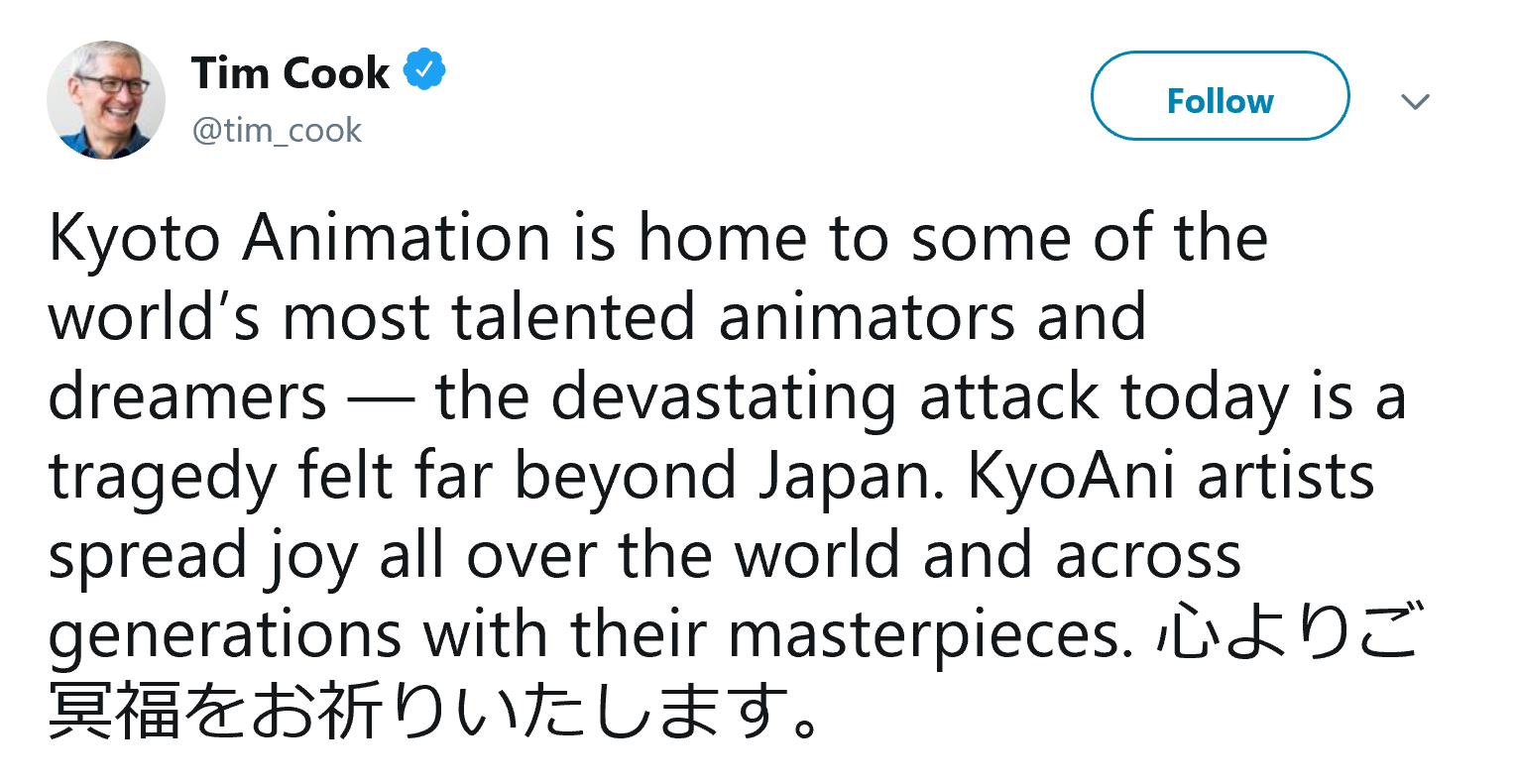Open Tim Cook's profile photo
This screenshot has height=784, width=1517.
tap(106, 100)
